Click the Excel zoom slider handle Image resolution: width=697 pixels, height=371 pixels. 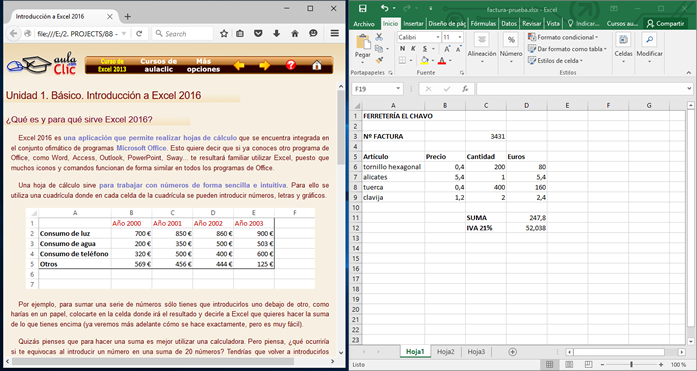coord(631,364)
